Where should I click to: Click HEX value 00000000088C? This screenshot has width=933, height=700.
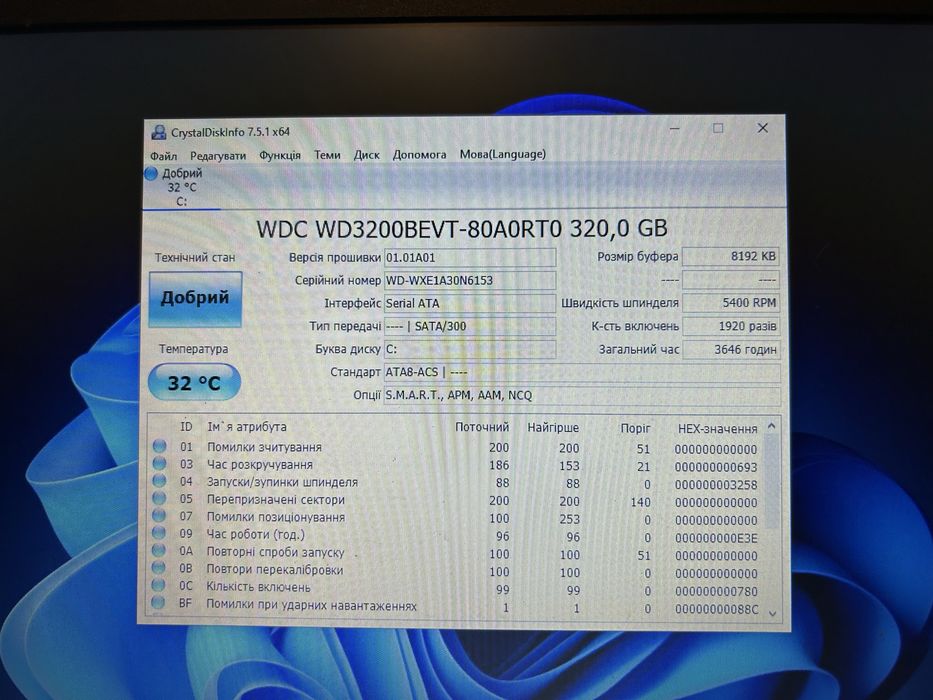[717, 610]
